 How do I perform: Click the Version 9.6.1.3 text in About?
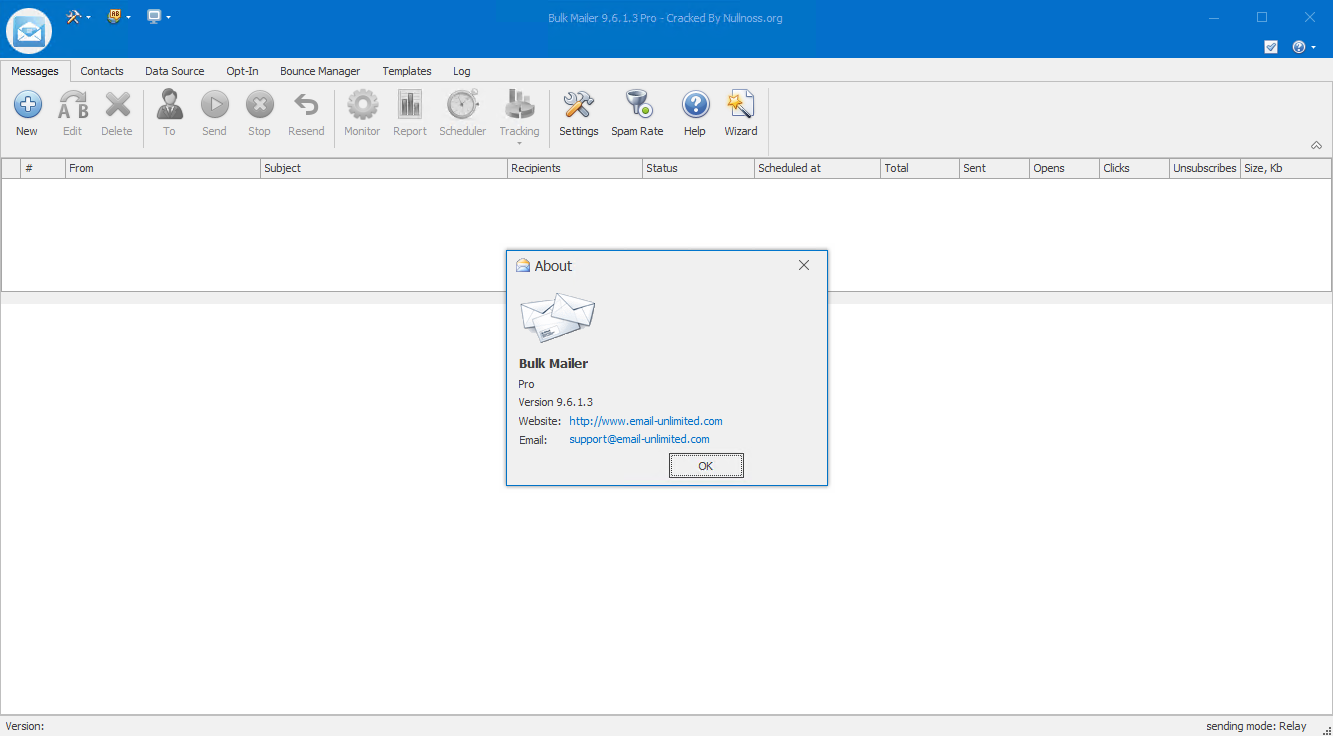pyautogui.click(x=555, y=402)
